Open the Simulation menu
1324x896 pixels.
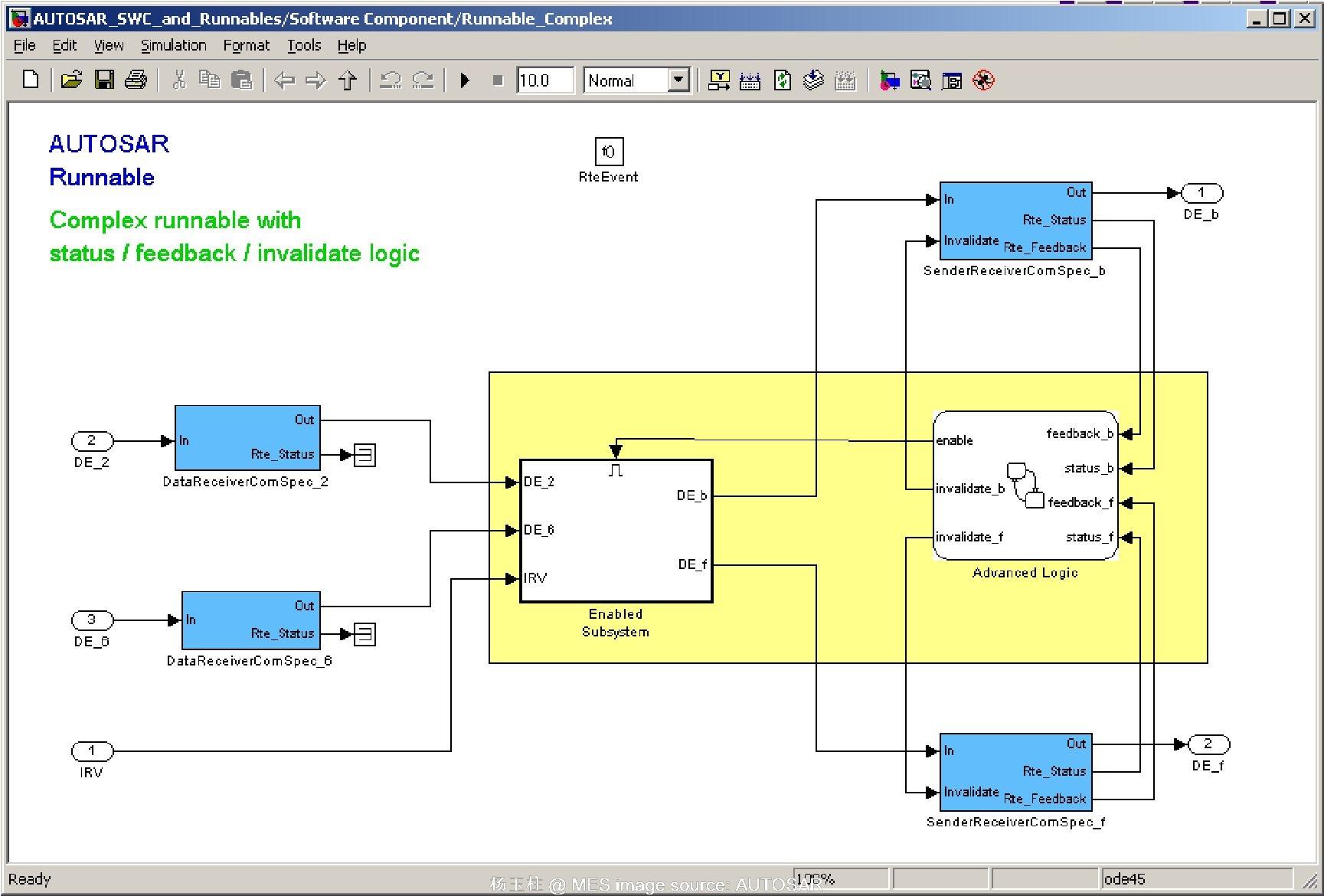coord(174,45)
